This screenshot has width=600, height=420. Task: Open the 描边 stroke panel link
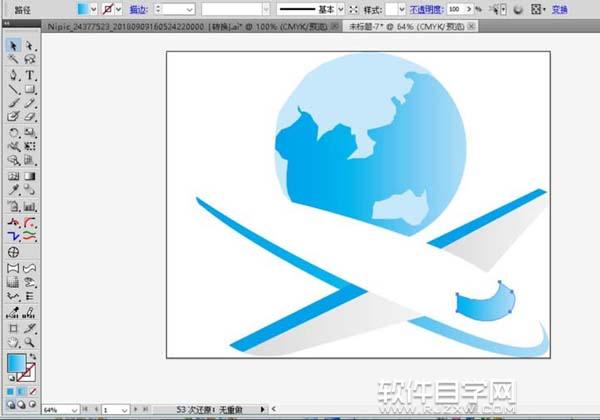139,10
